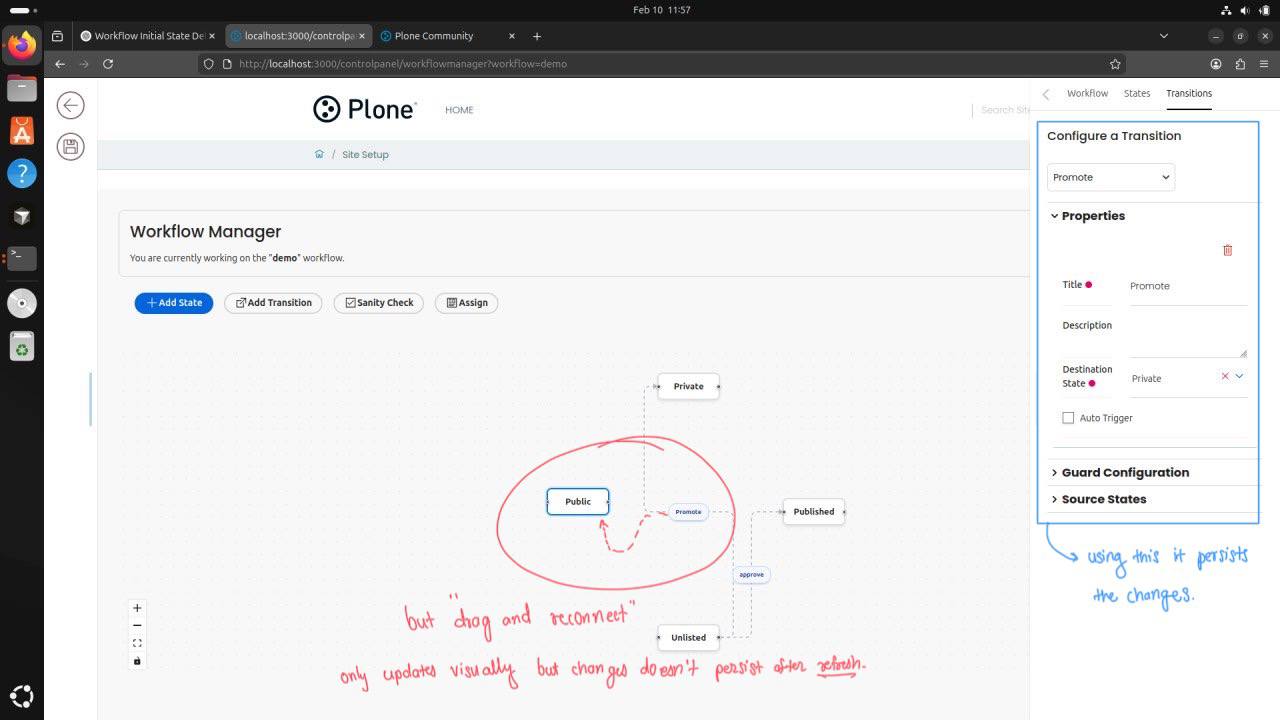Open the Destination State dropdown arrow
This screenshot has width=1280, height=720.
tap(1239, 377)
